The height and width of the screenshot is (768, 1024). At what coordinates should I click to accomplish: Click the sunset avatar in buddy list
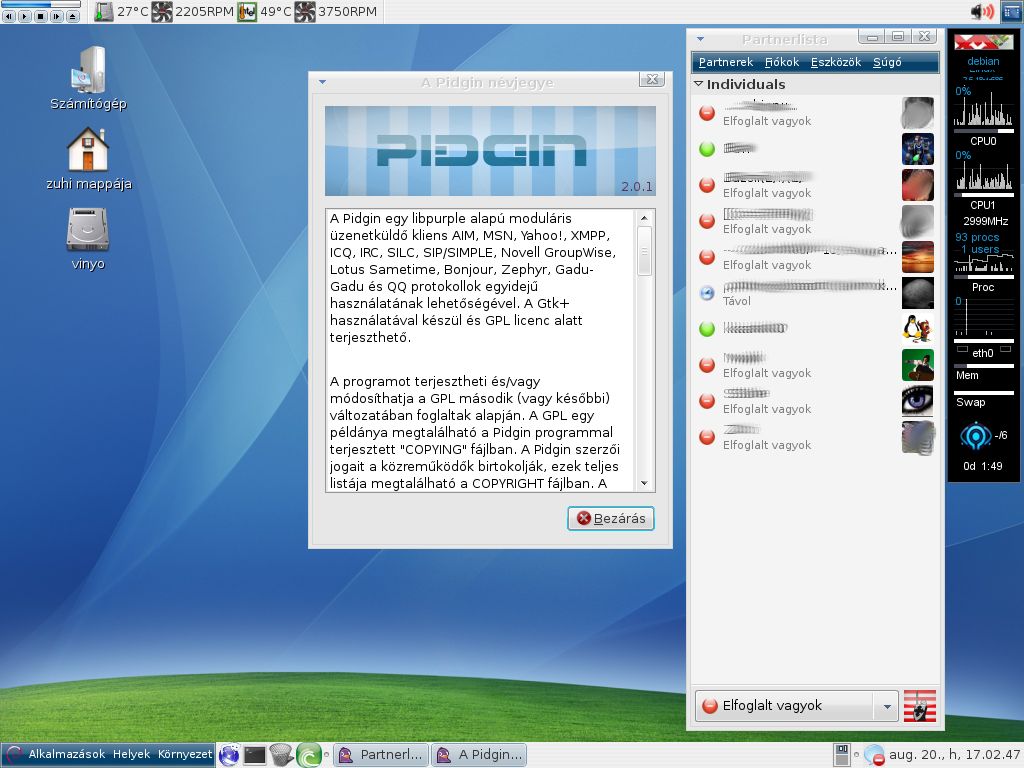(918, 257)
